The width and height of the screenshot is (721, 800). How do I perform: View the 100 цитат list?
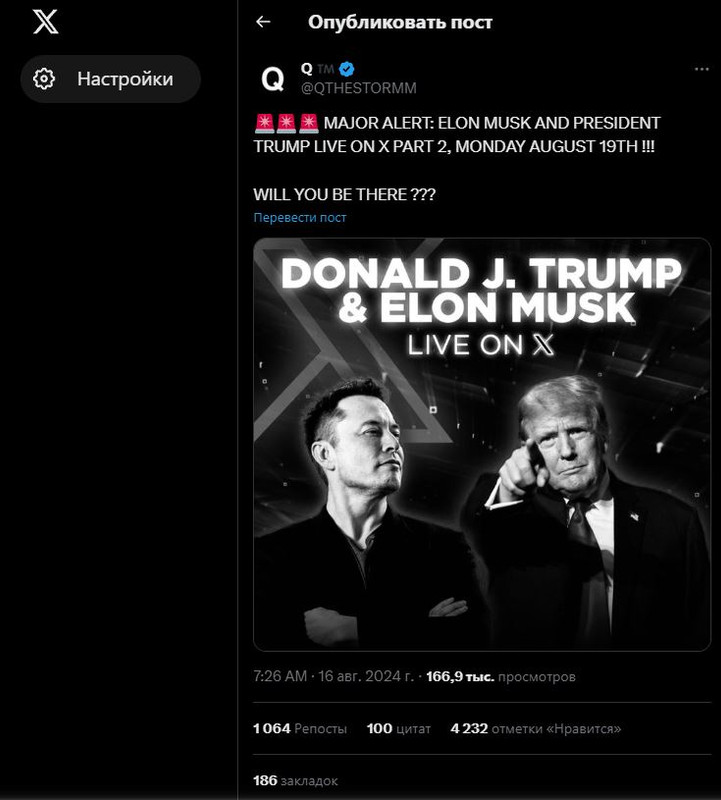pos(399,728)
